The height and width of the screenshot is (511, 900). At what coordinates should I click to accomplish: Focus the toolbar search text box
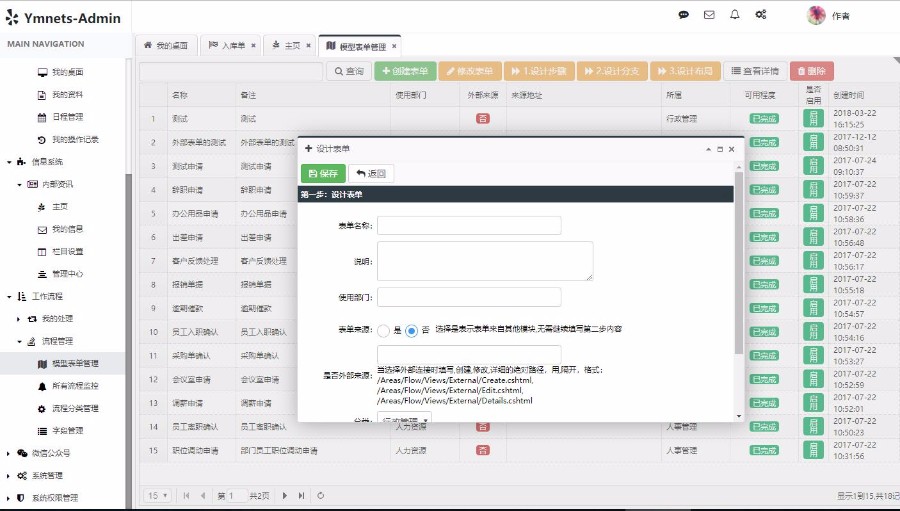(x=231, y=71)
